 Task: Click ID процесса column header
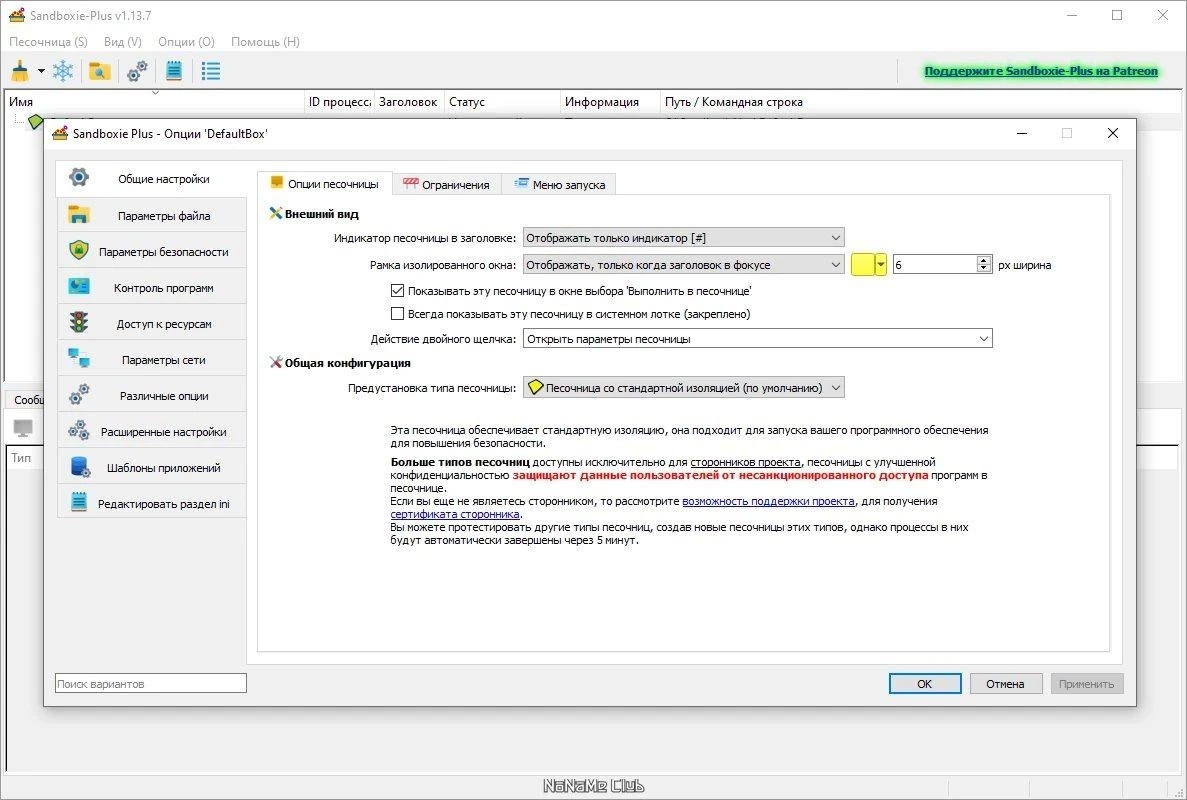pos(339,101)
